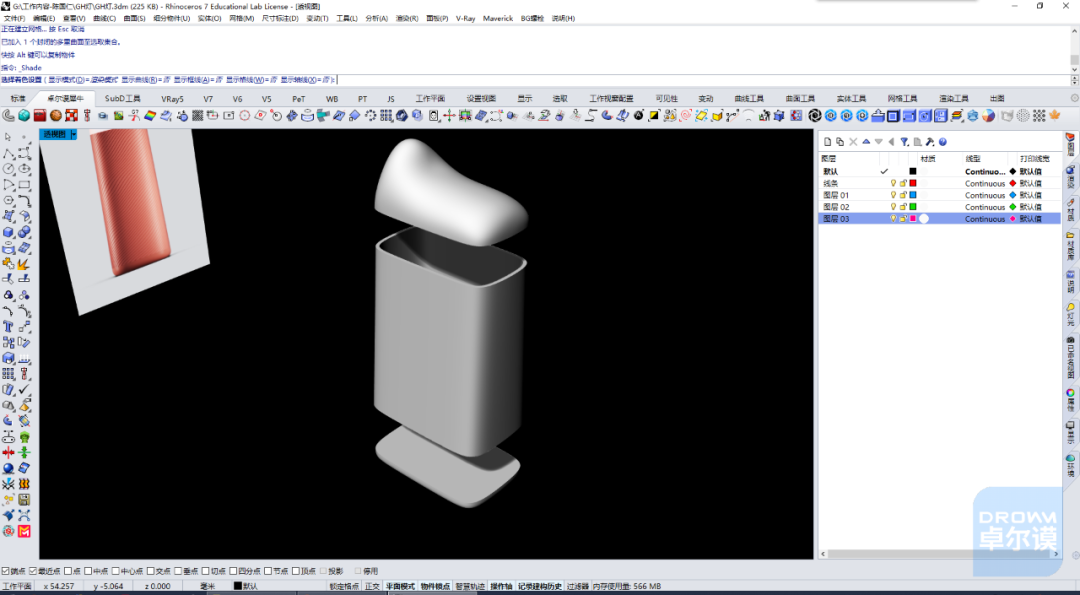Click the polyline tool in left sidebar
Image resolution: width=1080 pixels, height=595 pixels.
coord(8,153)
